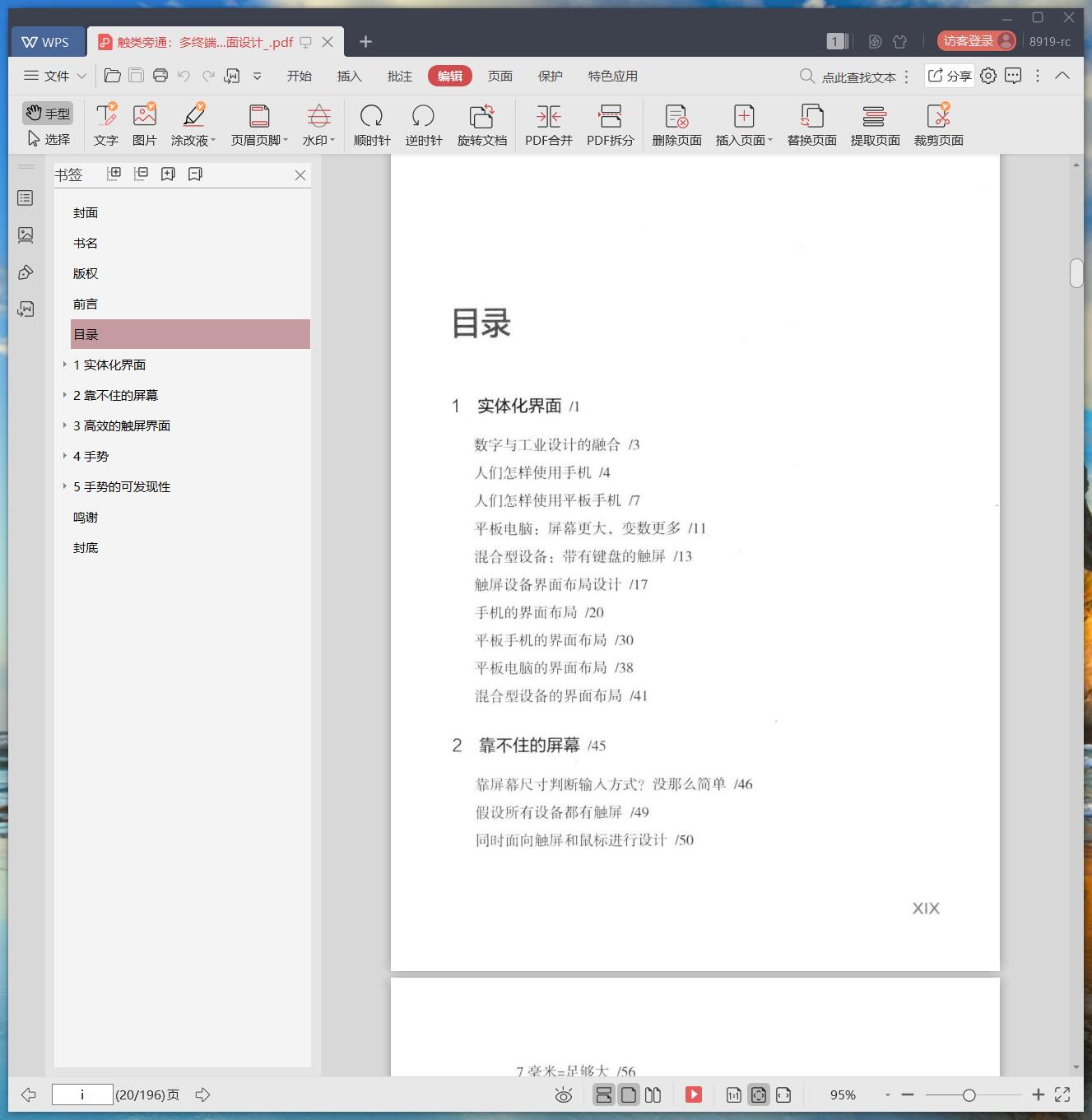Screen dimensions: 1092x1120
Task: Expand the 1 实体化界面 bookmark
Action: point(65,364)
